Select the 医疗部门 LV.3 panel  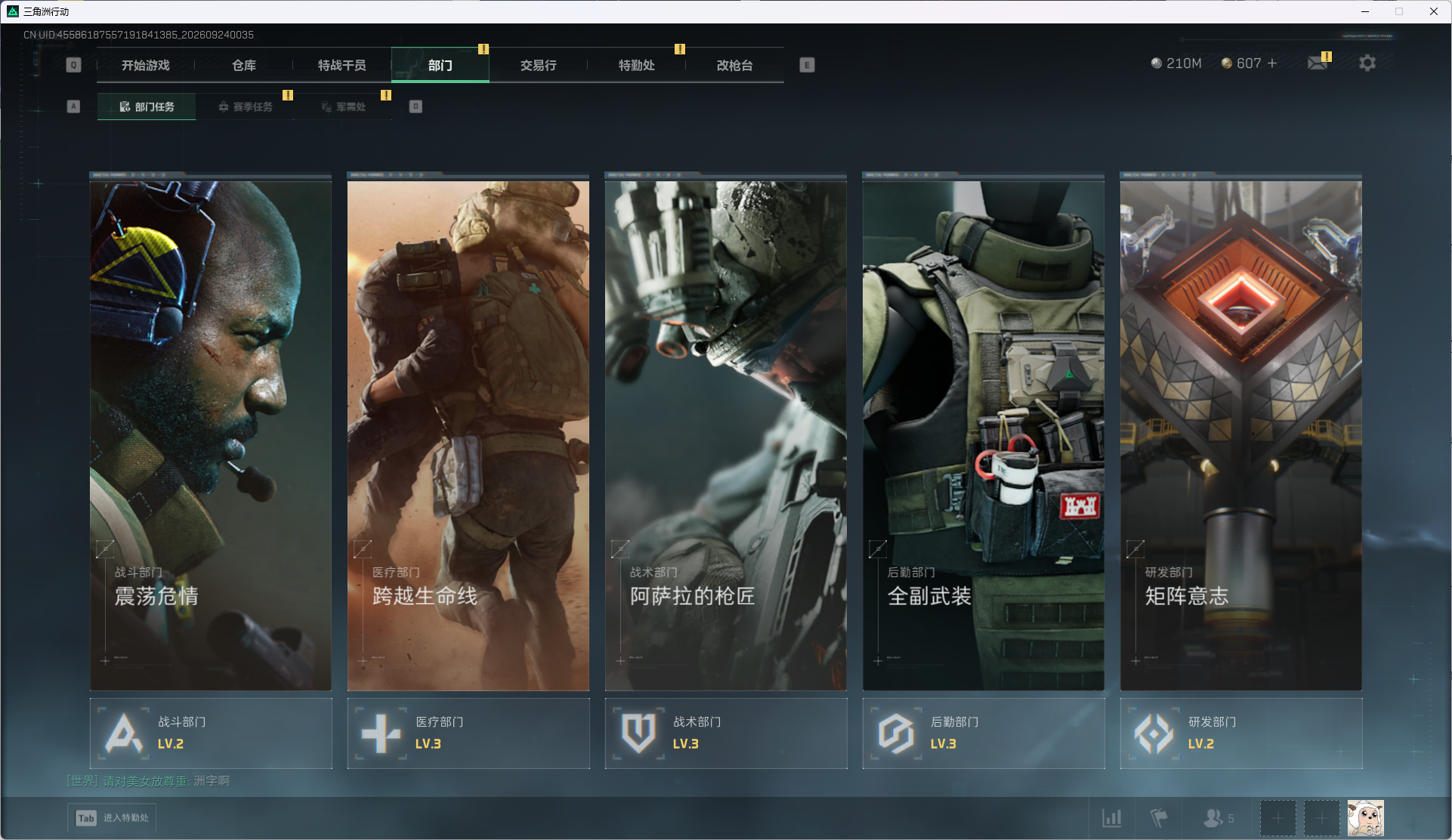coord(468,733)
